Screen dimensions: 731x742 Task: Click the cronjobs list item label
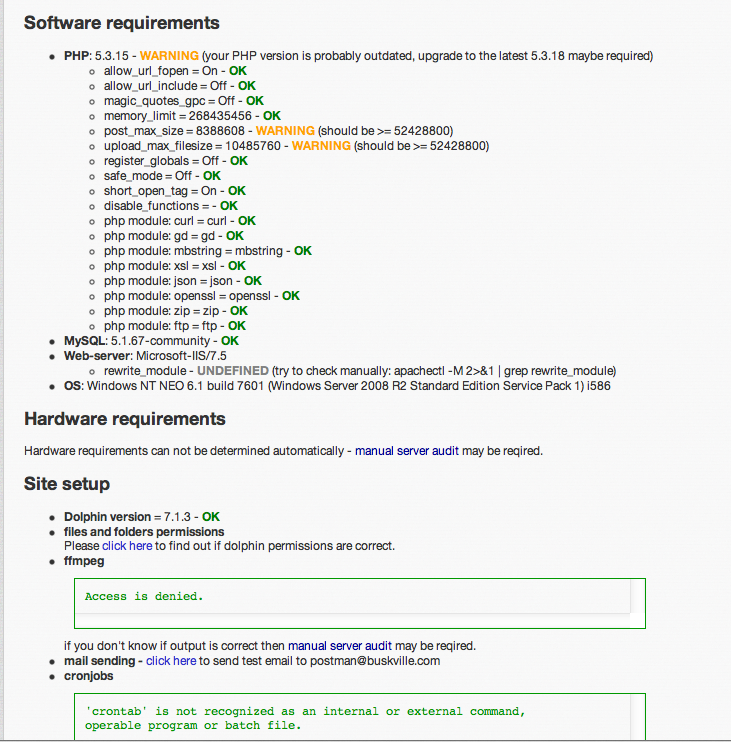[88, 676]
